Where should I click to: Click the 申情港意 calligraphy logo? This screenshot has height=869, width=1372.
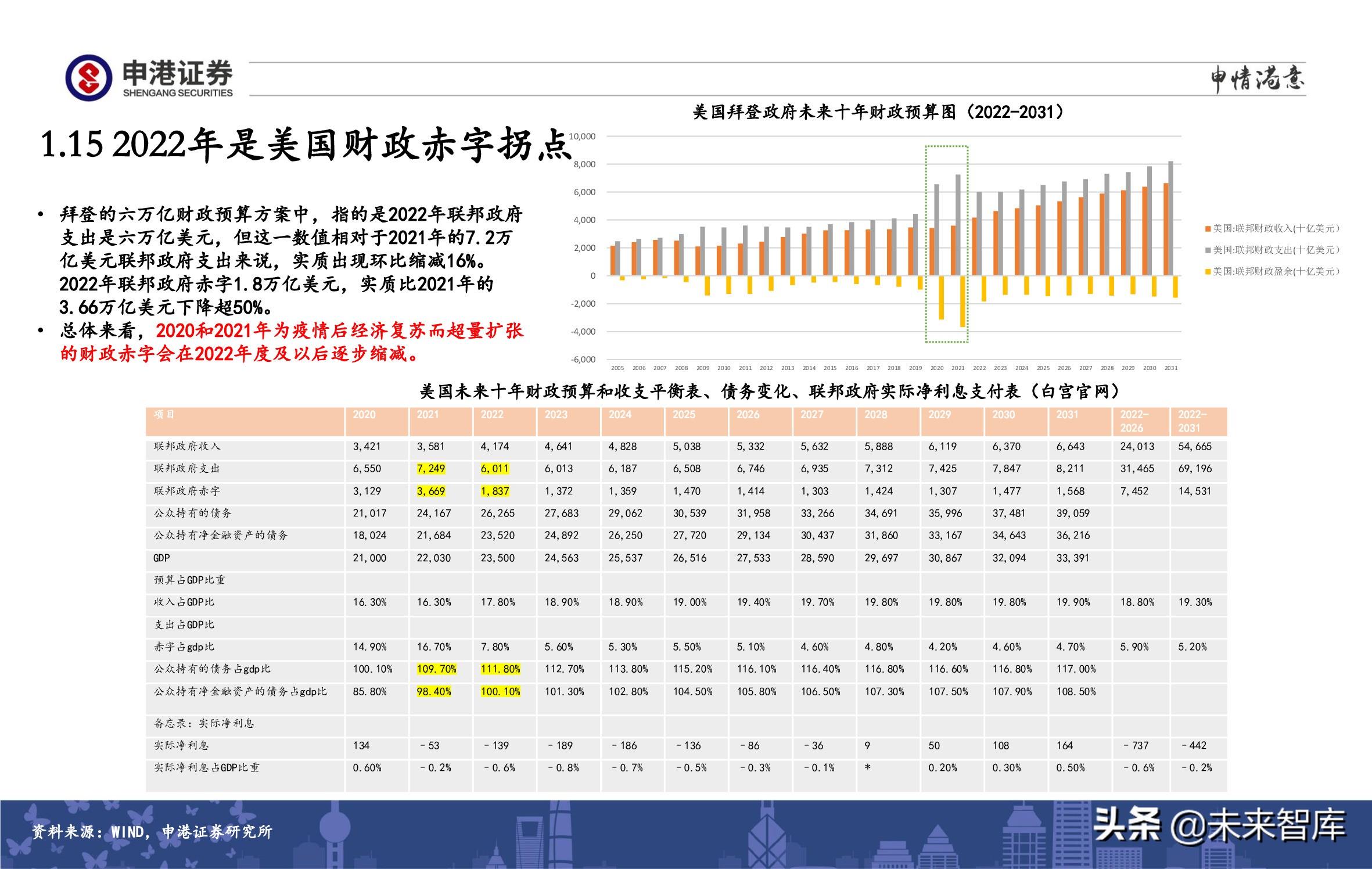[x=1258, y=79]
